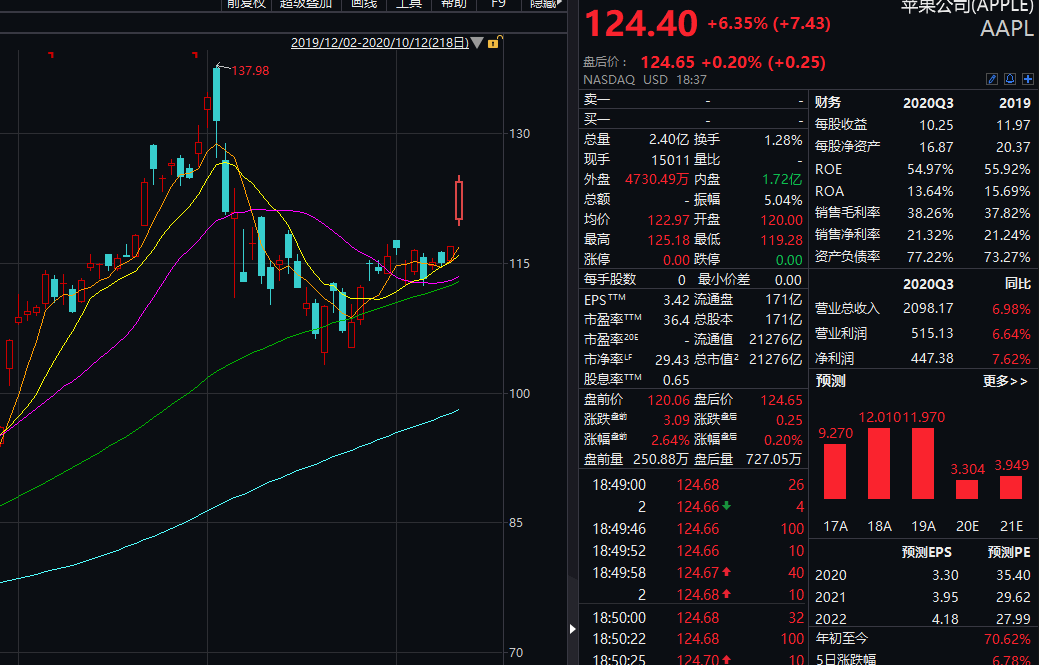Click the 2019 column header
This screenshot has height=665, width=1039.
(x=1014, y=103)
